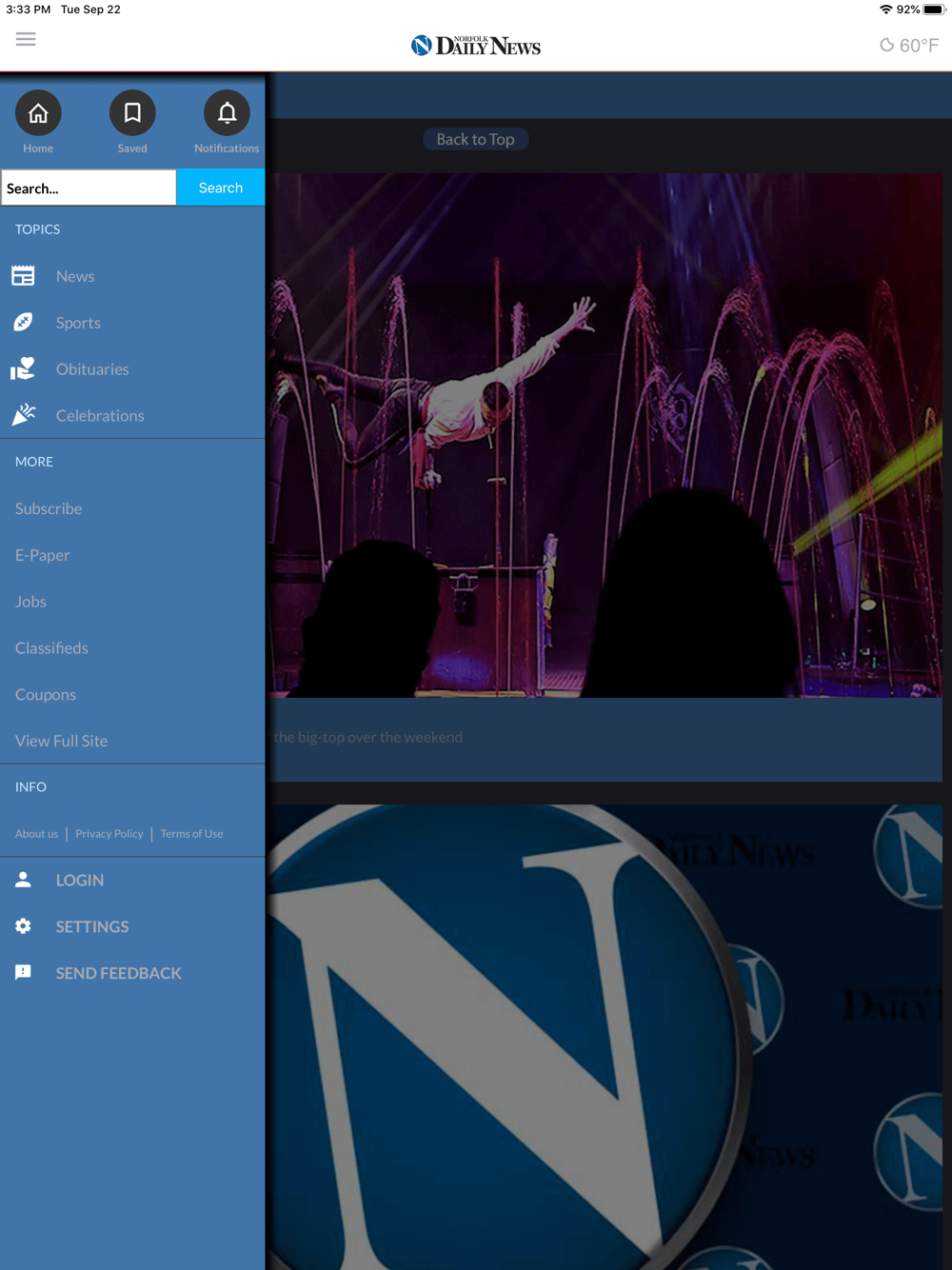Tap the SEND FEEDBACK label
Image resolution: width=952 pixels, height=1270 pixels.
tap(118, 973)
